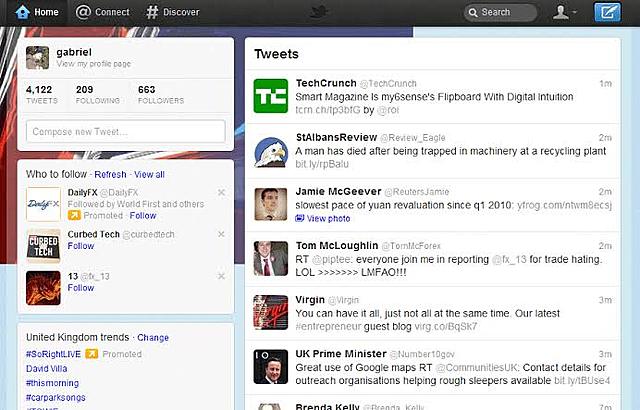Open the virg.co/BqSk7 link
640x410 pixels.
[x=446, y=327]
